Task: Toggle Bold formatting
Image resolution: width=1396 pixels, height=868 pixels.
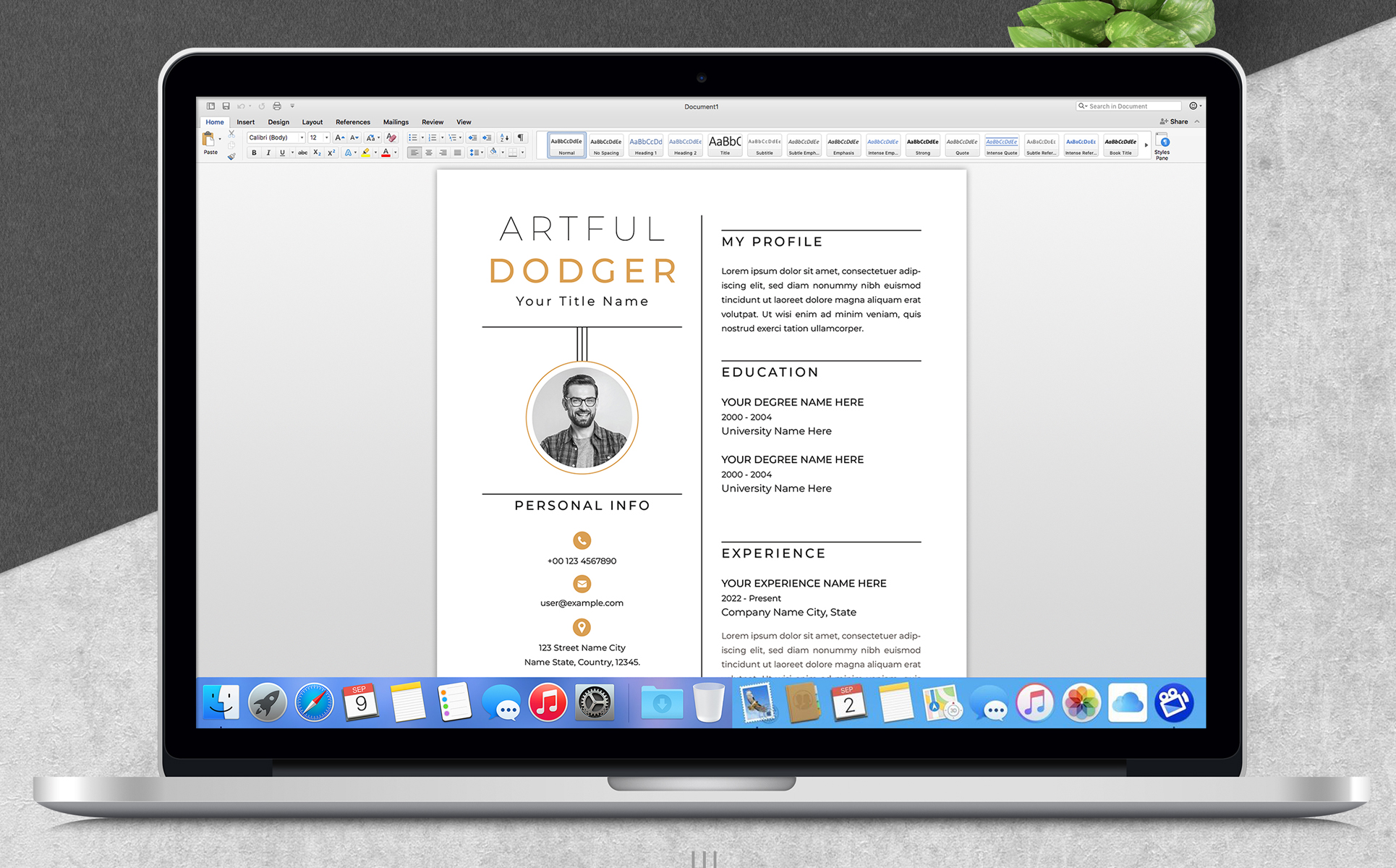Action: coord(254,153)
